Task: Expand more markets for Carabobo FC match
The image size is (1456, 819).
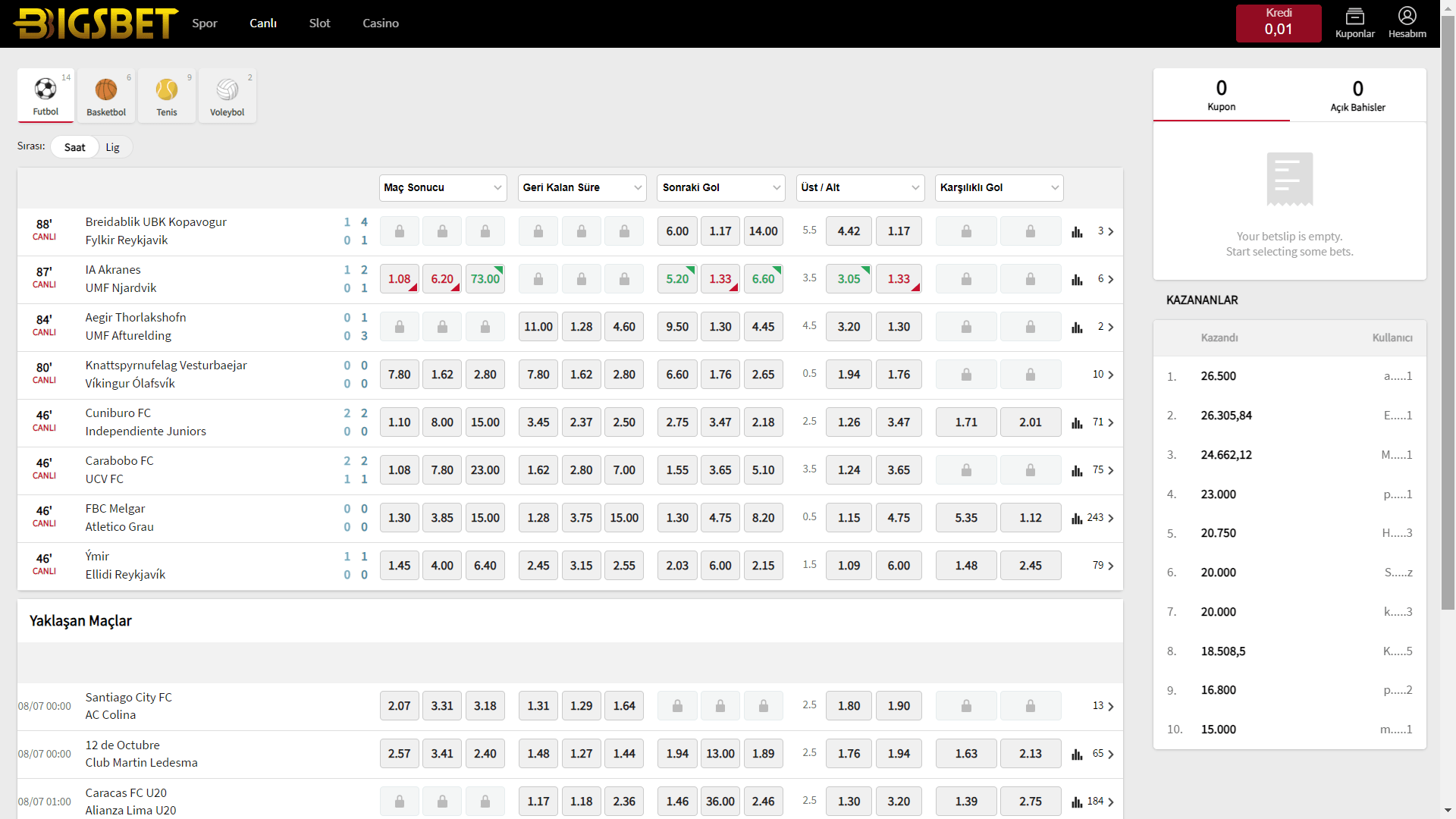Action: click(x=1103, y=471)
